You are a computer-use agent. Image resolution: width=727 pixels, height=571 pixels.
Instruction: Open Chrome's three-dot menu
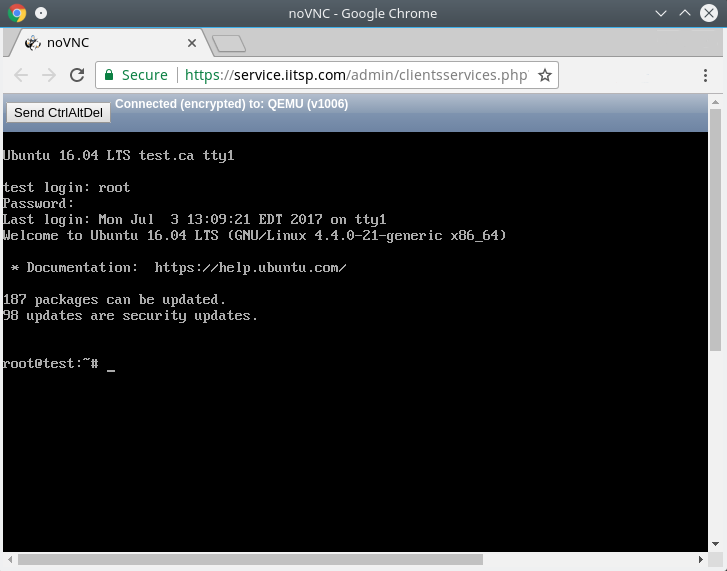point(705,75)
